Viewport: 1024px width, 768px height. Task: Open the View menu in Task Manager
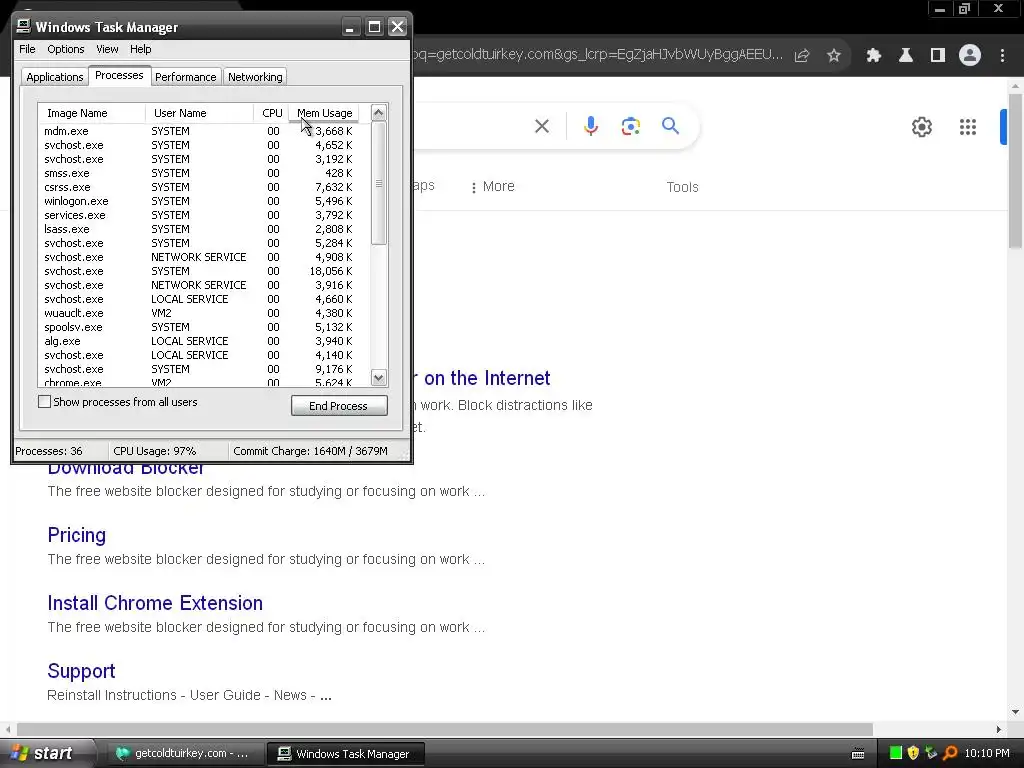pyautogui.click(x=107, y=49)
